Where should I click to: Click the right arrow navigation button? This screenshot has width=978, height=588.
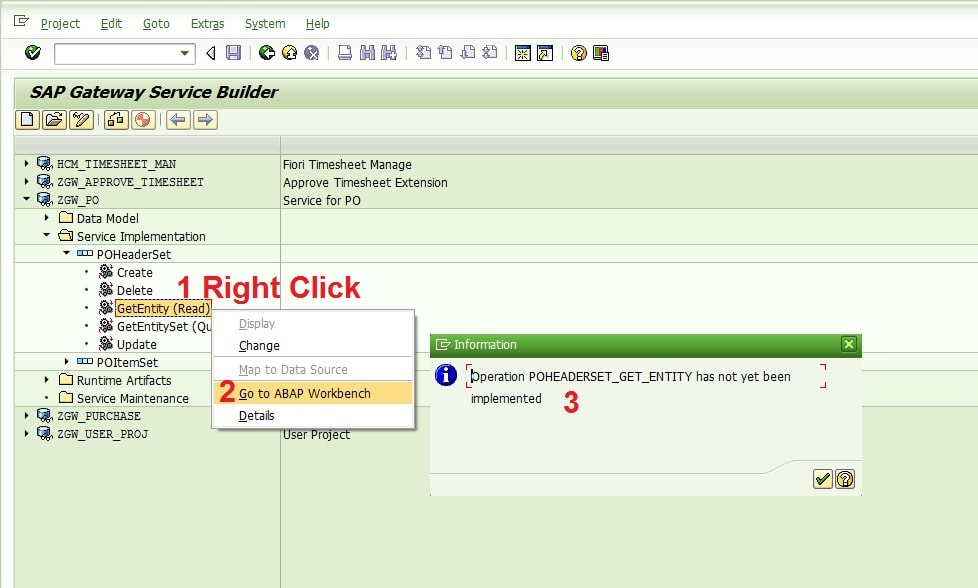205,120
